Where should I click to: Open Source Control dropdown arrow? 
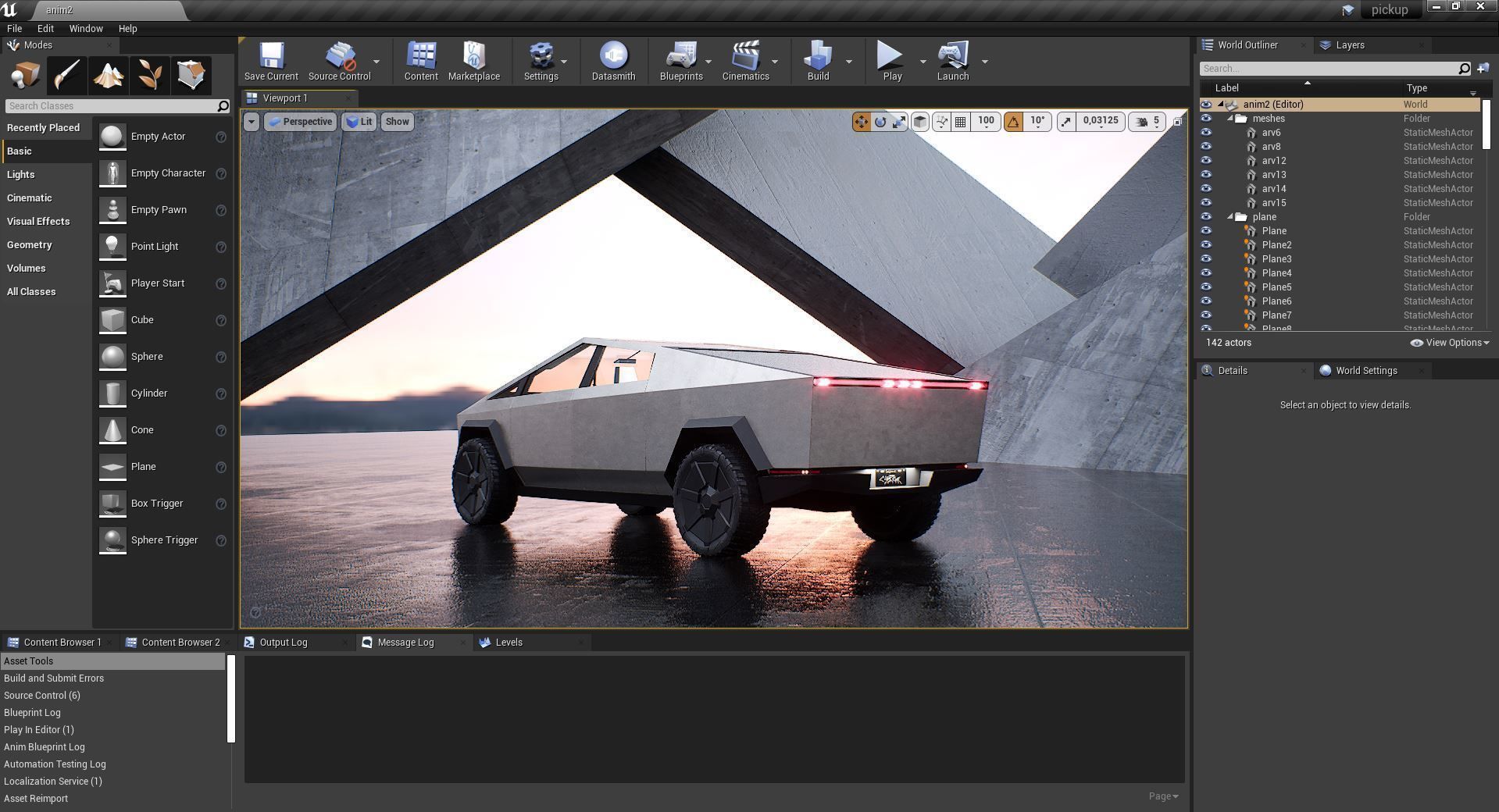pos(377,62)
